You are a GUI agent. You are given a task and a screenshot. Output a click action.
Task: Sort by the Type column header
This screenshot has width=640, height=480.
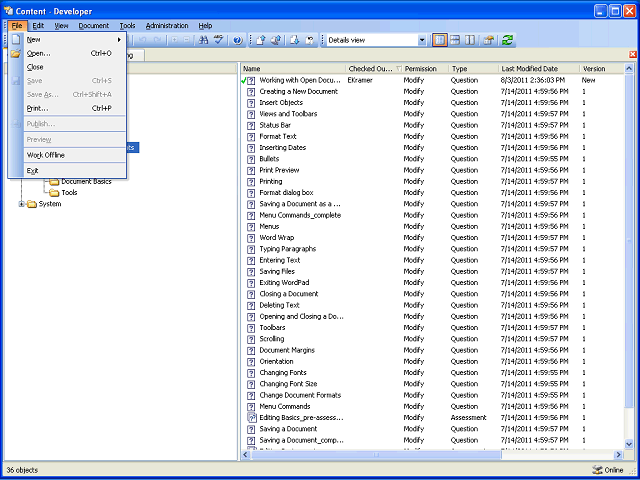coord(473,69)
